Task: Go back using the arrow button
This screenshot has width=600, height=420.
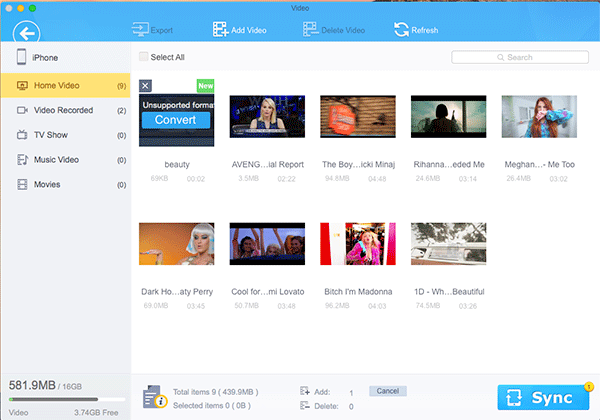Action: click(26, 33)
